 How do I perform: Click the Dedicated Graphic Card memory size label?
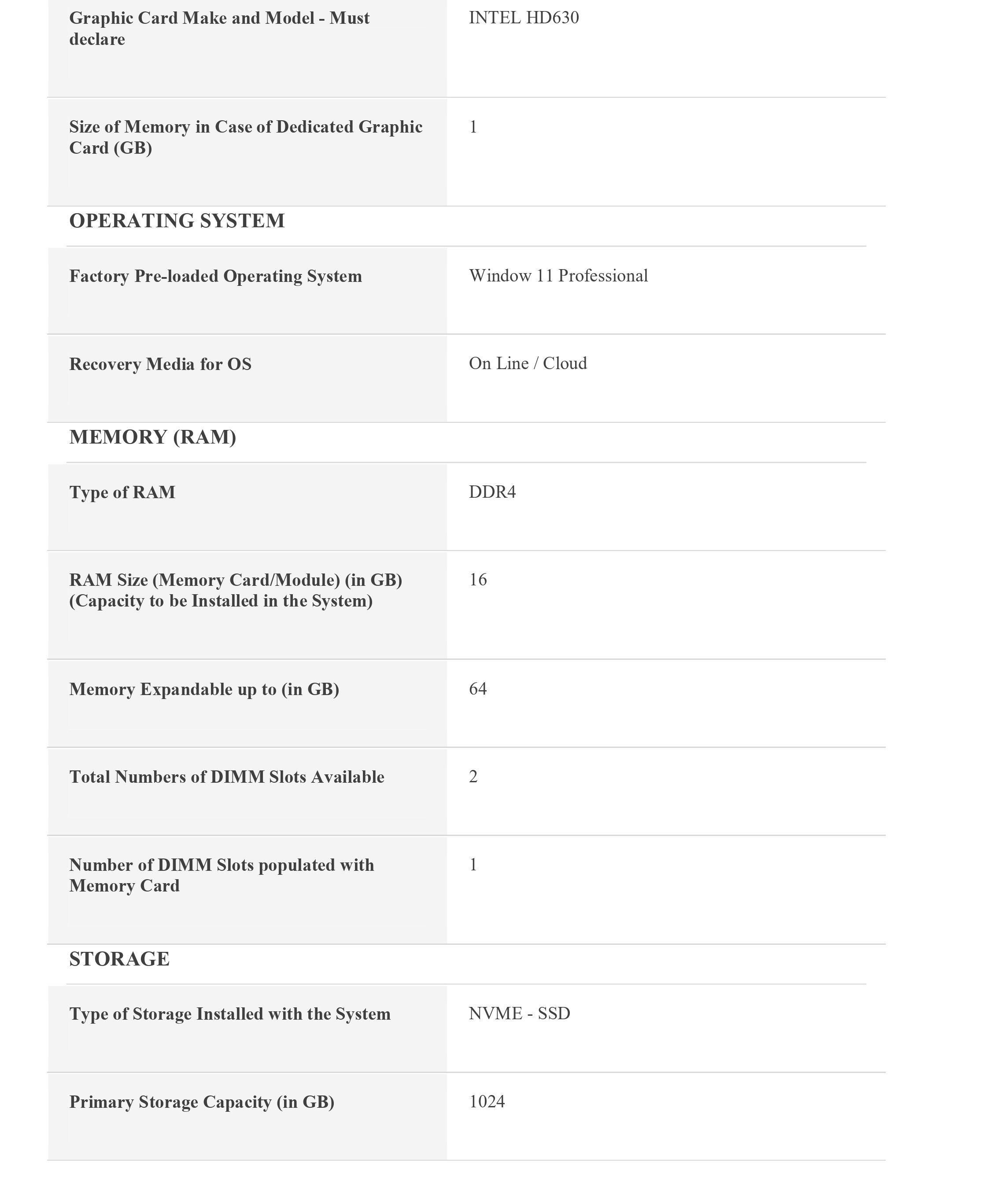pos(246,137)
